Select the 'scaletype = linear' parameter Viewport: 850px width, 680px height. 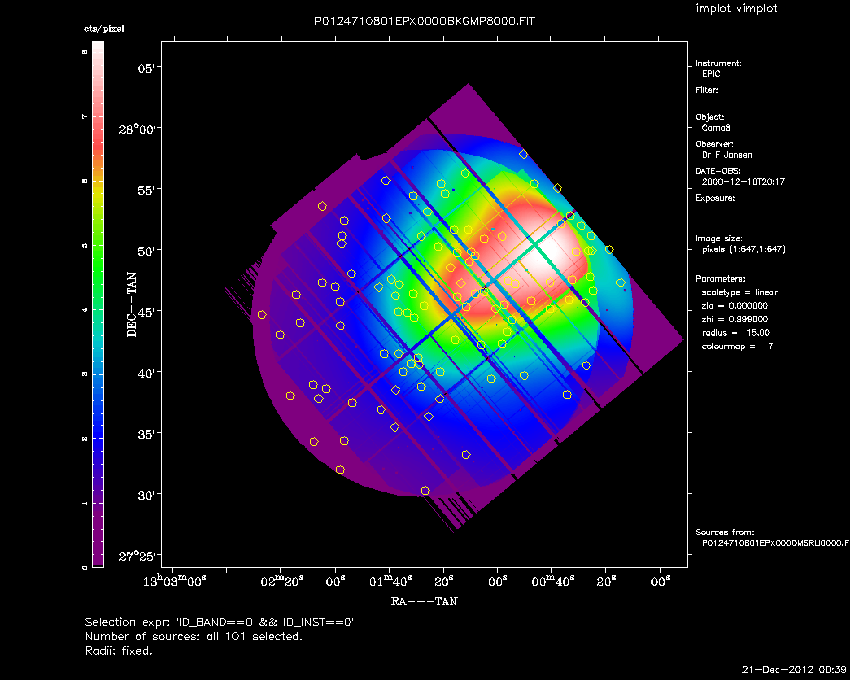pyautogui.click(x=740, y=292)
